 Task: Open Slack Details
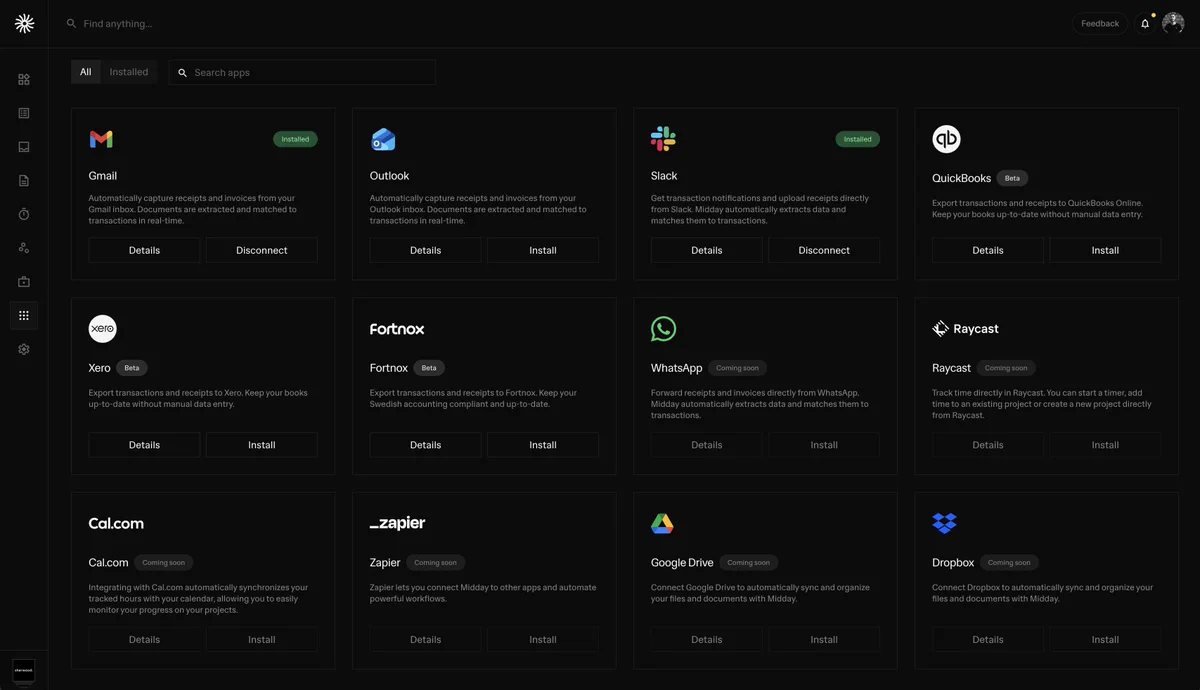tap(706, 250)
